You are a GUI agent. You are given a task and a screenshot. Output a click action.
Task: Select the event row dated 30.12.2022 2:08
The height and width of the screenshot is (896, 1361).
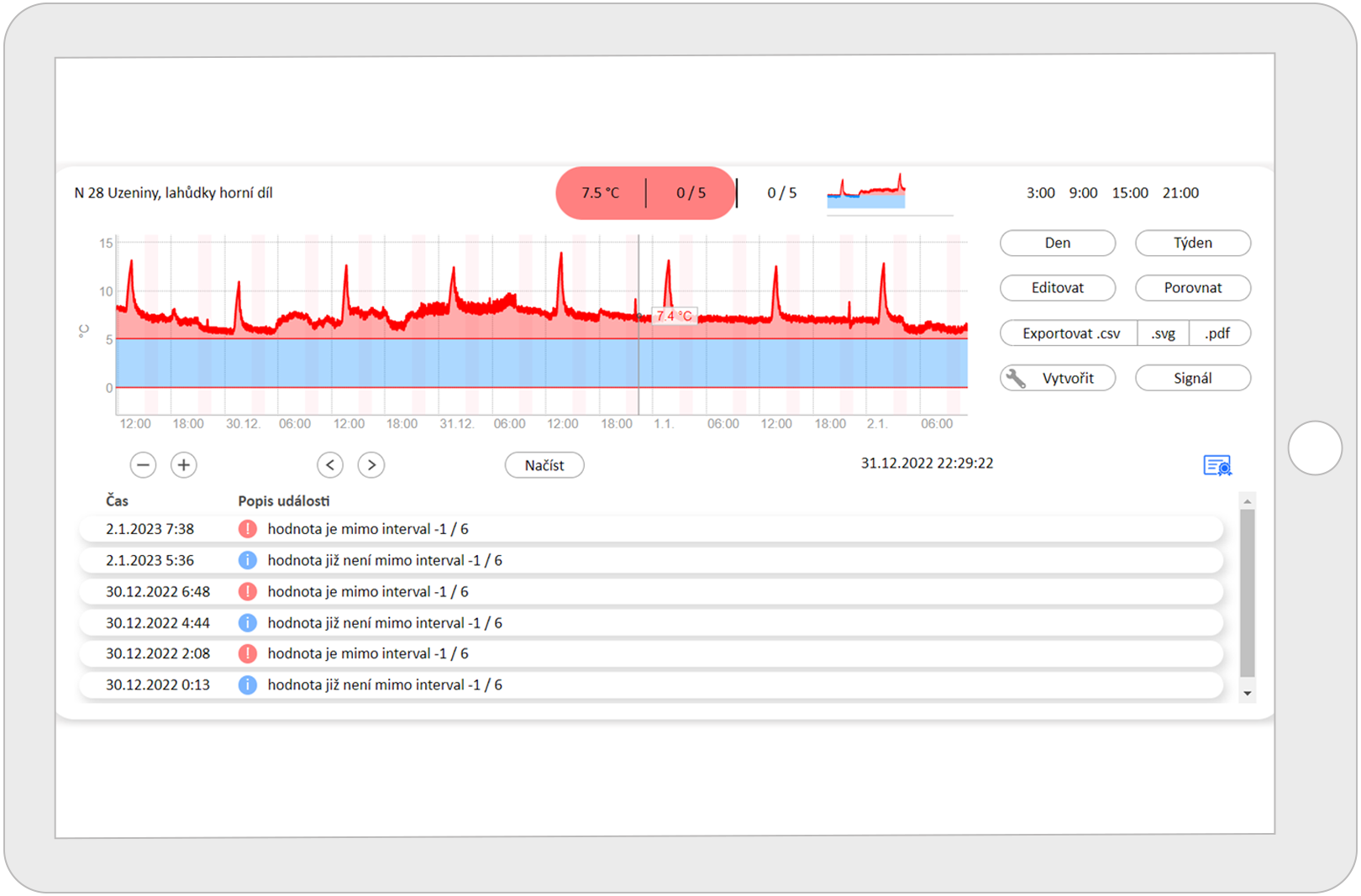[x=651, y=653]
